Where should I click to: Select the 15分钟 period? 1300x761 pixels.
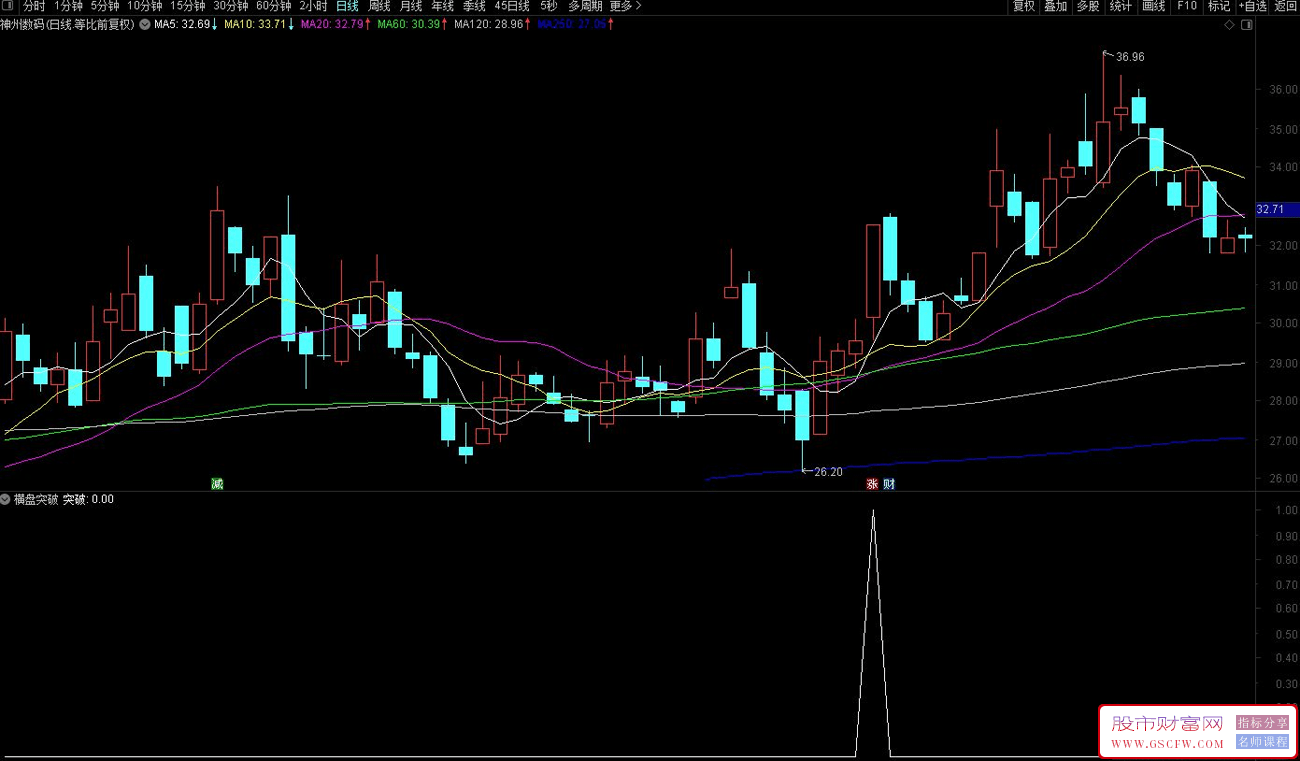click(187, 6)
